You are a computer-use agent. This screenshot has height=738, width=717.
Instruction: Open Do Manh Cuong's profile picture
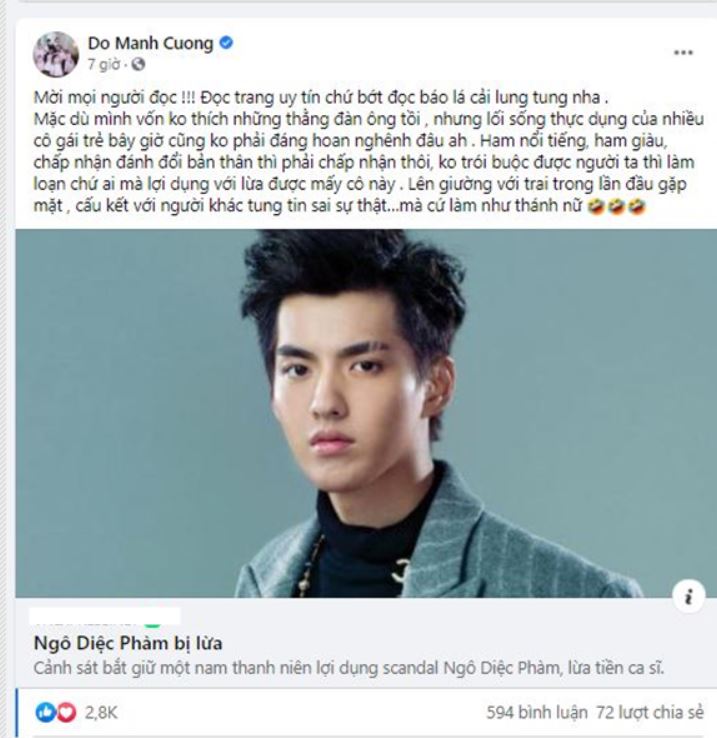click(x=56, y=54)
